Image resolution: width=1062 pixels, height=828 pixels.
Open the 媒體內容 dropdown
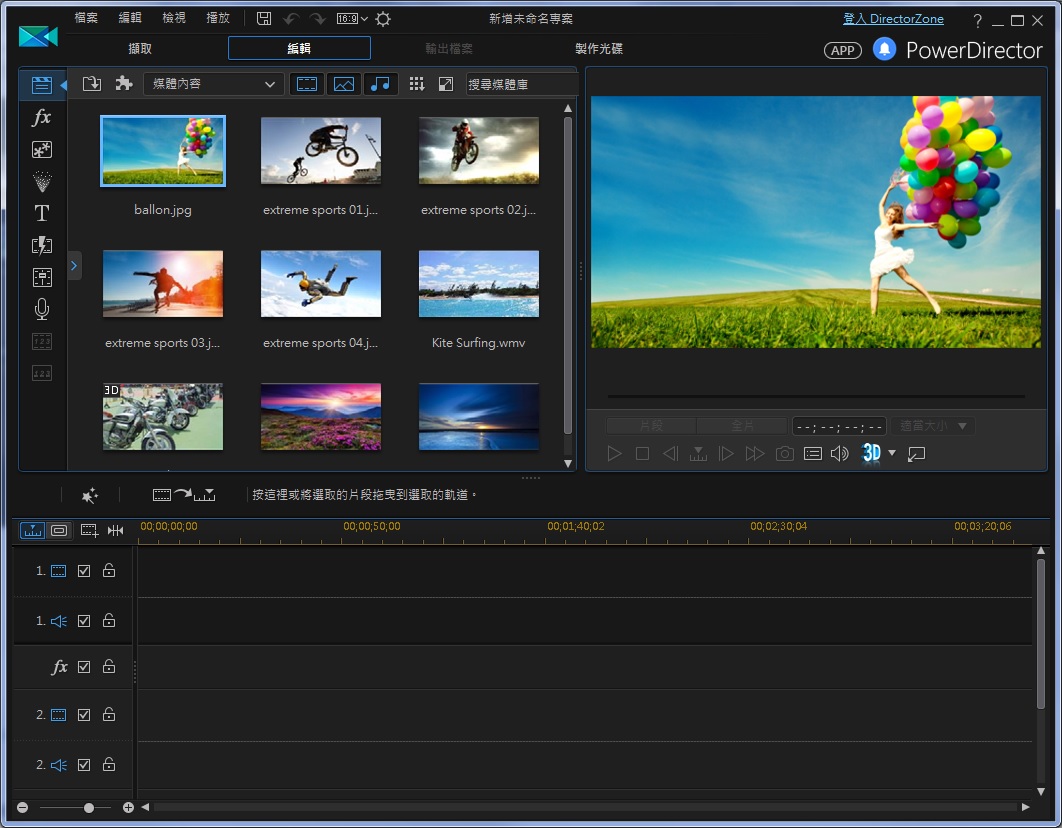click(213, 84)
